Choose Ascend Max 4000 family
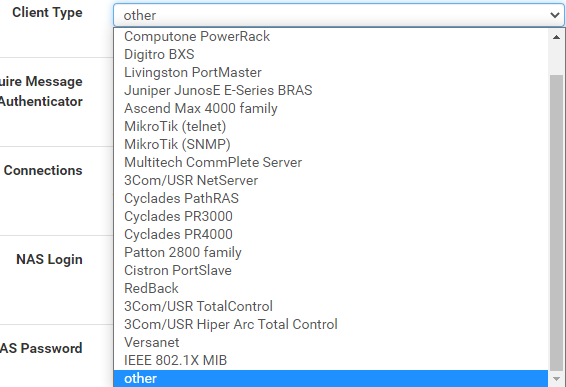Screen dimensions: 566x387 [331, 109]
